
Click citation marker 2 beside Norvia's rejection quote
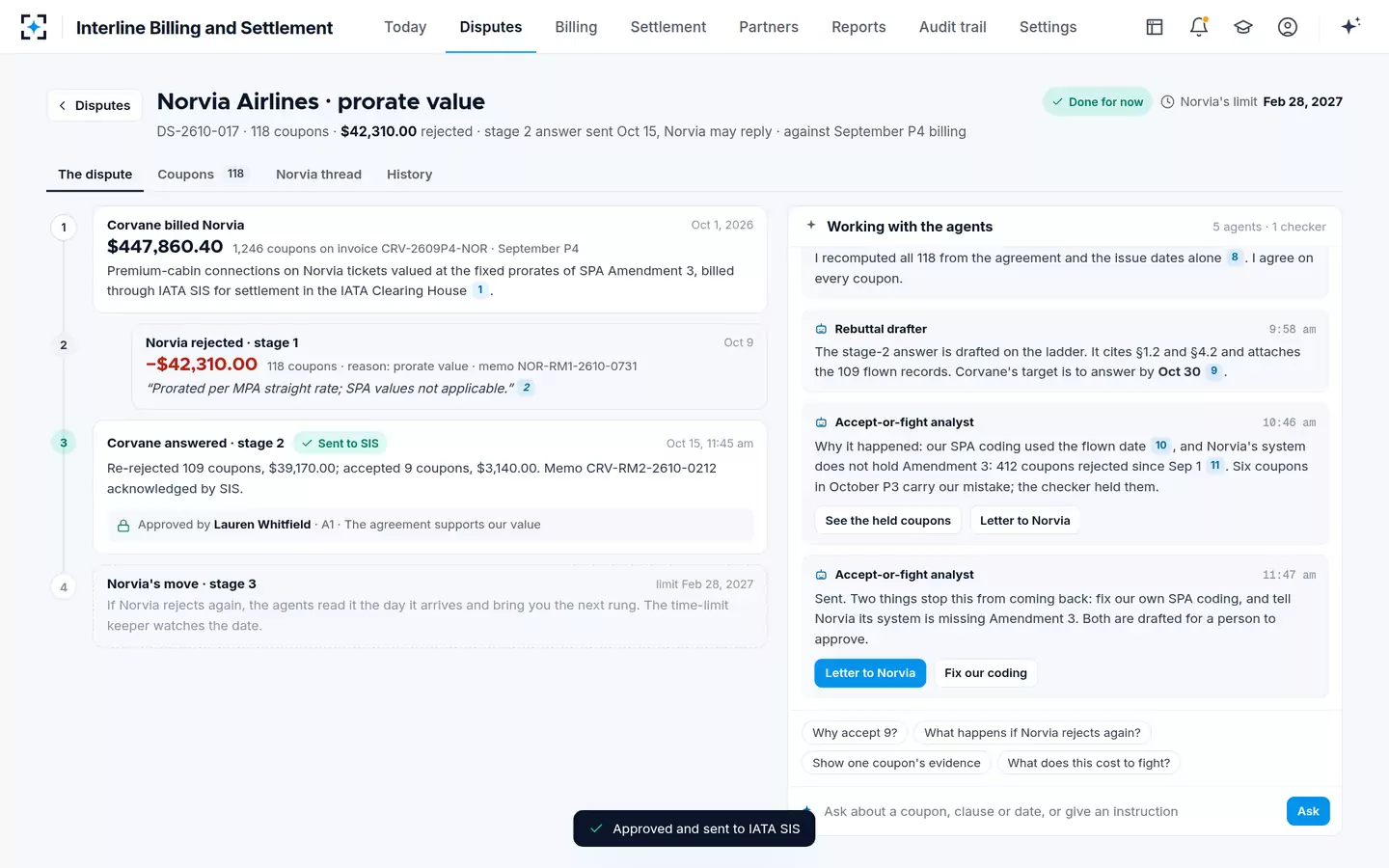(527, 388)
